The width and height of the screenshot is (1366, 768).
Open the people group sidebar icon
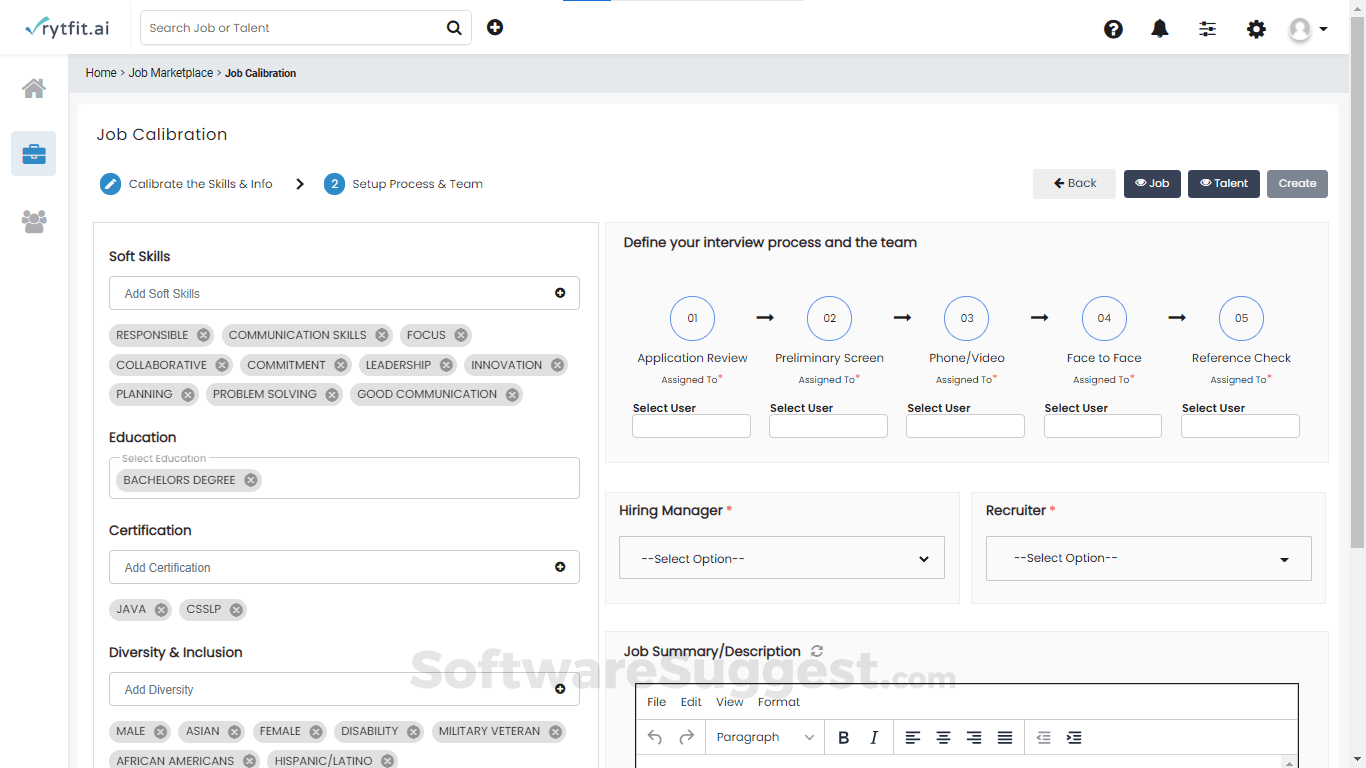(x=34, y=221)
